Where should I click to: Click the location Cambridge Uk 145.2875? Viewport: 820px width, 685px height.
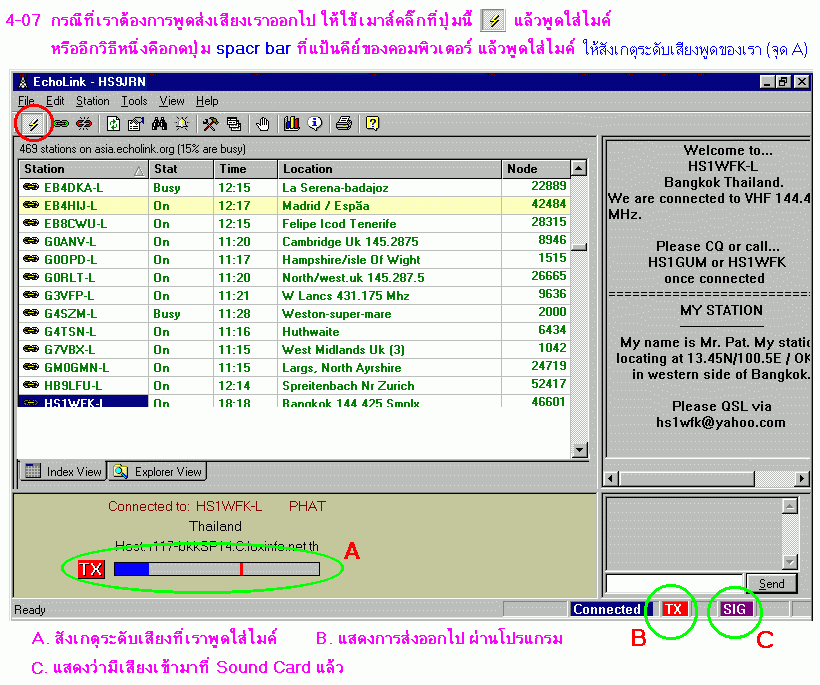[x=350, y=242]
